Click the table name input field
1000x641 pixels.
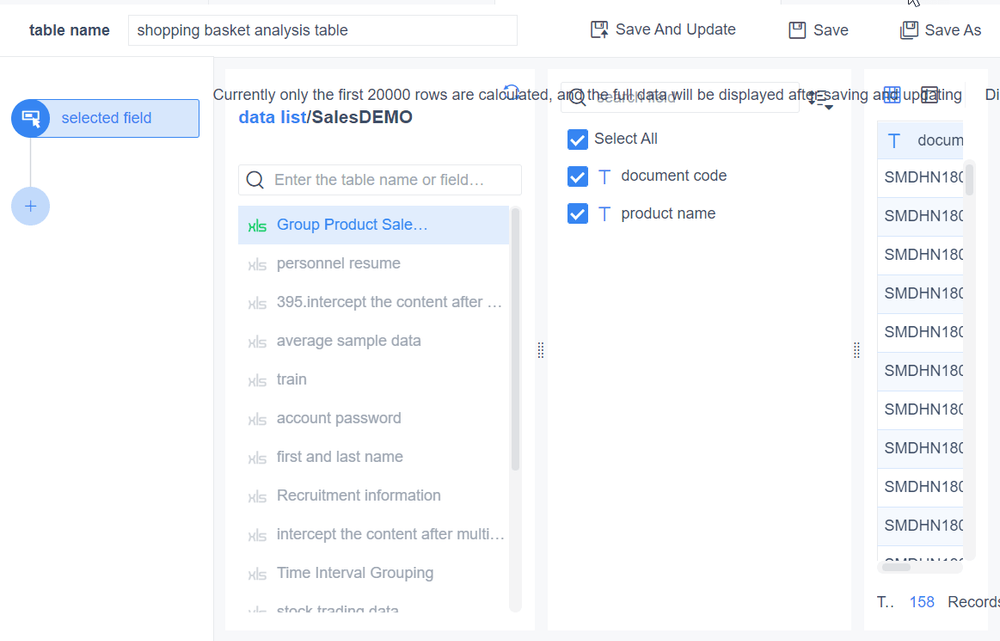tap(322, 30)
